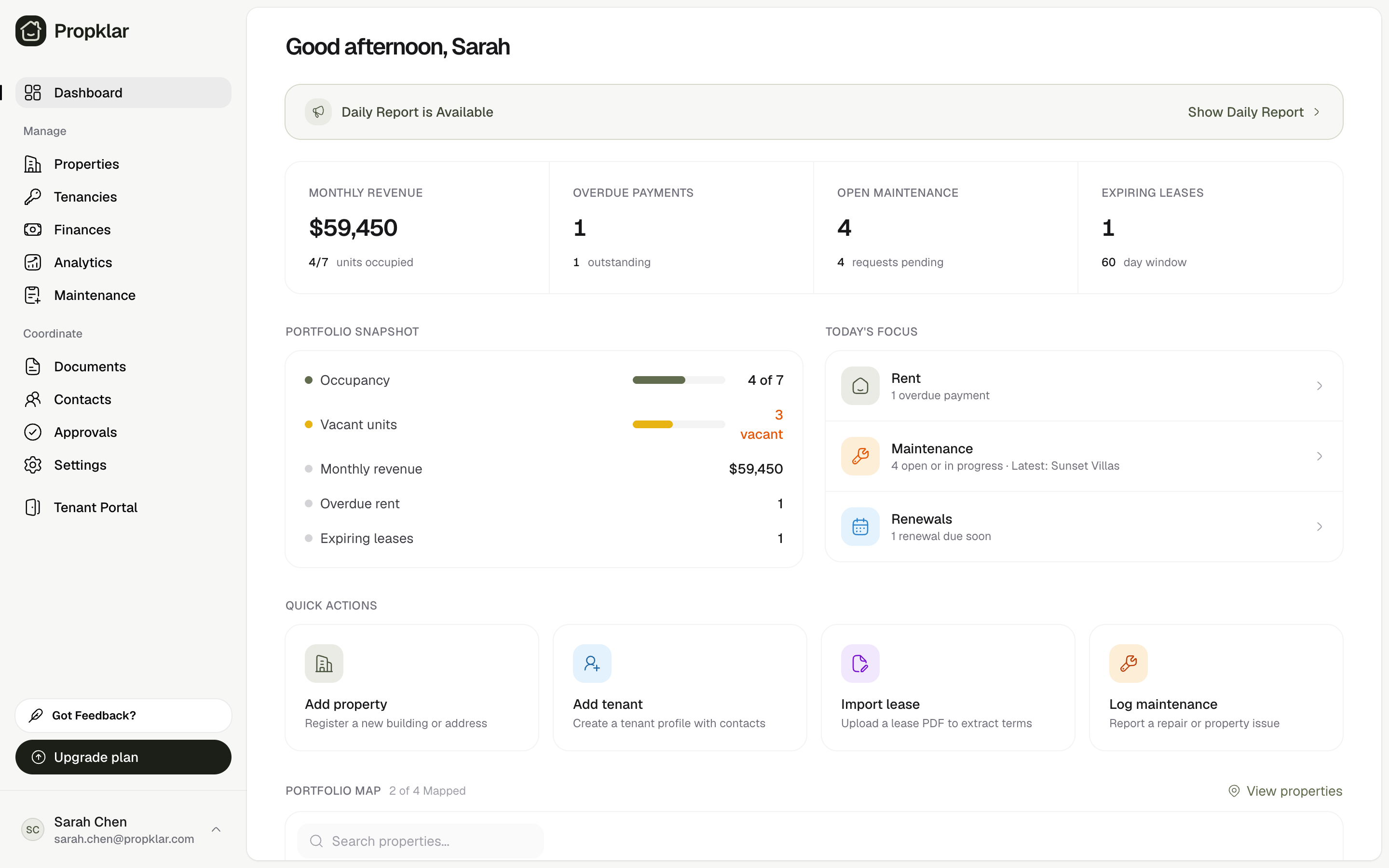Image resolution: width=1389 pixels, height=868 pixels.
Task: Click the Tenant Portal door icon
Action: pyautogui.click(x=33, y=507)
